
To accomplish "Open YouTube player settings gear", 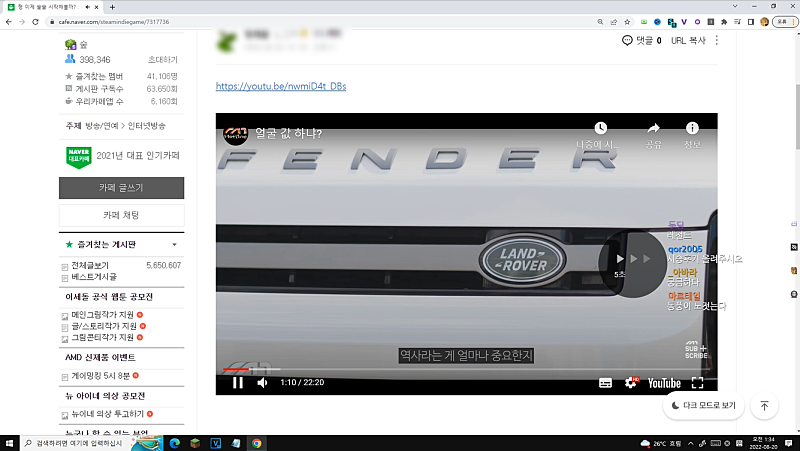I will point(631,383).
